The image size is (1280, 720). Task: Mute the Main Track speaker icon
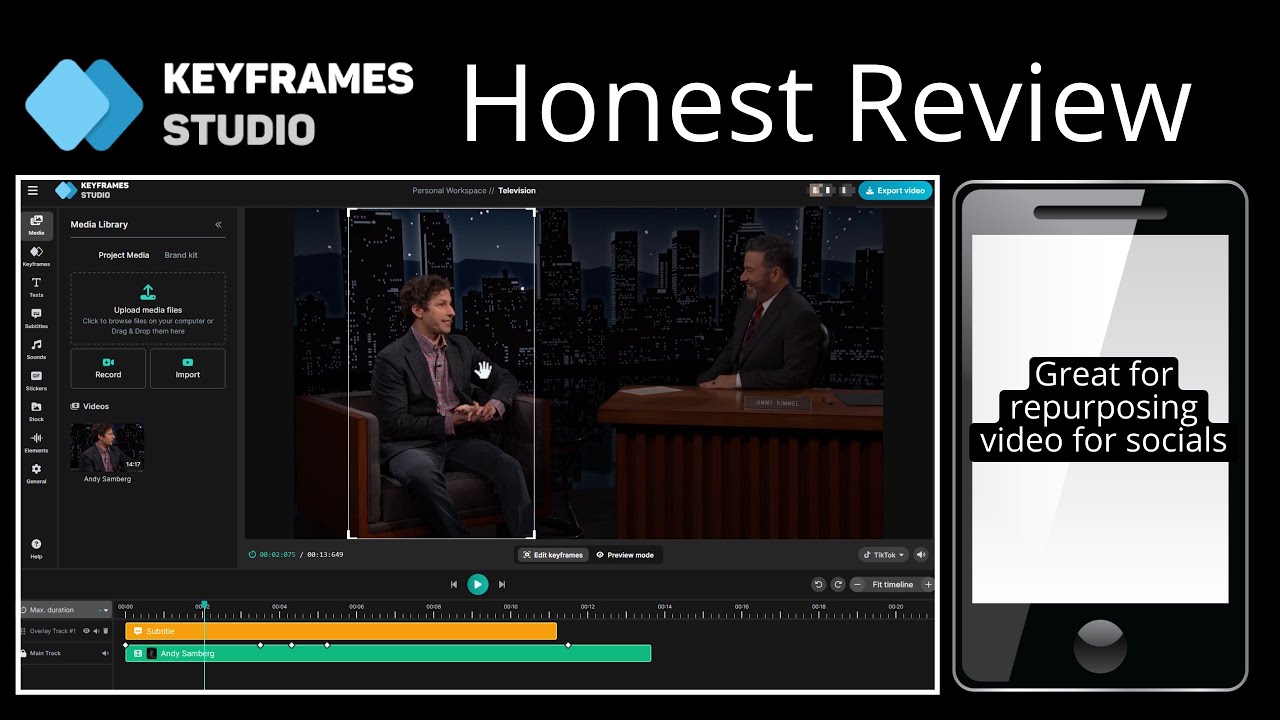(x=104, y=653)
